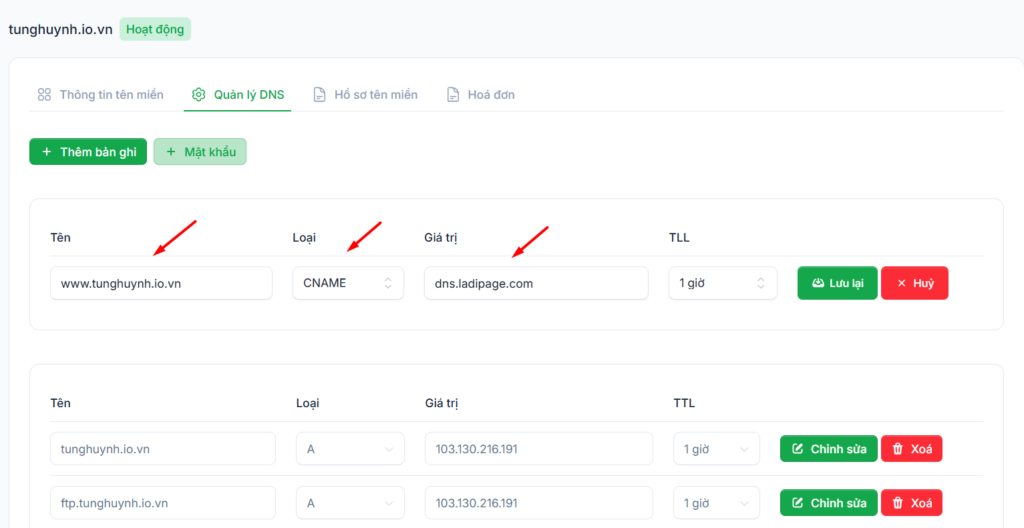Click the X icon on Huỷ

point(902,283)
